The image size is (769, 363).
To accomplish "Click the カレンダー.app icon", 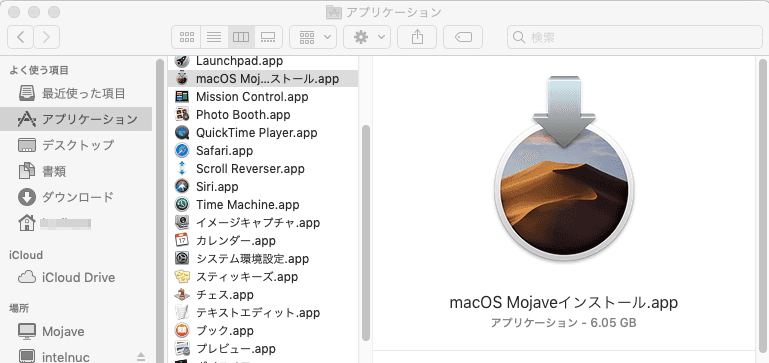I will click(x=182, y=241).
